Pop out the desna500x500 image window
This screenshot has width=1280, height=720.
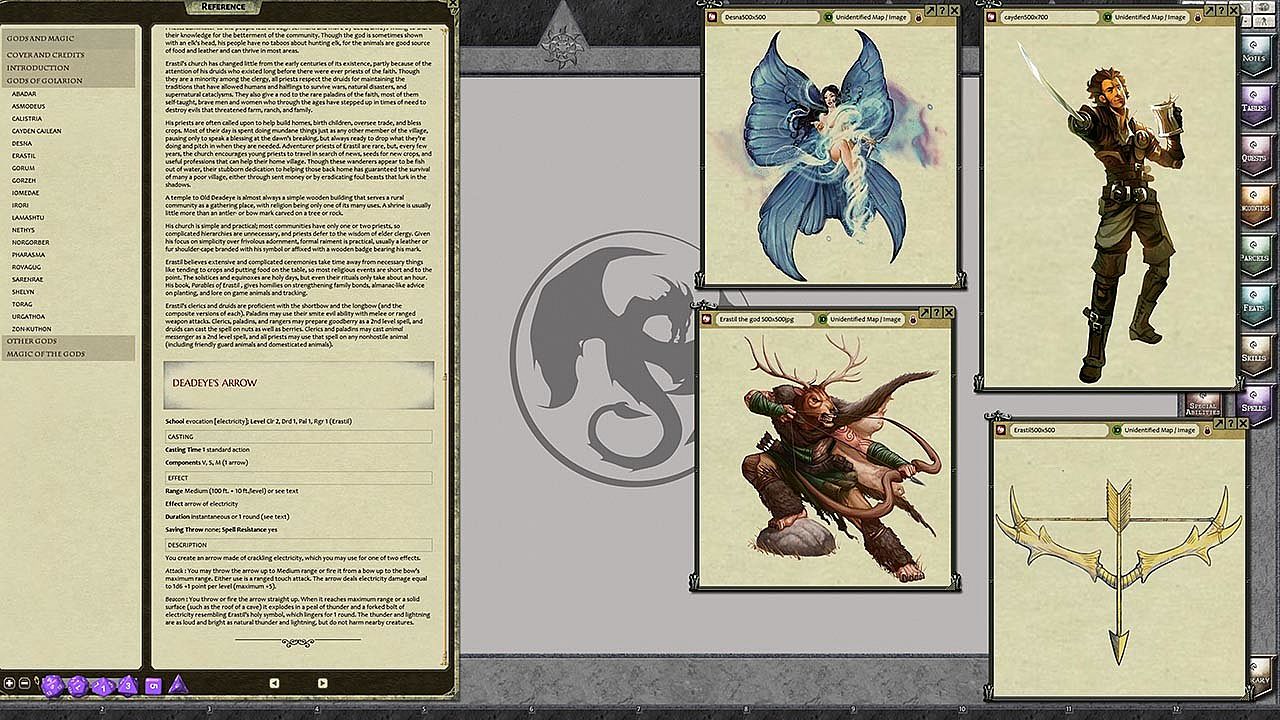pos(931,10)
